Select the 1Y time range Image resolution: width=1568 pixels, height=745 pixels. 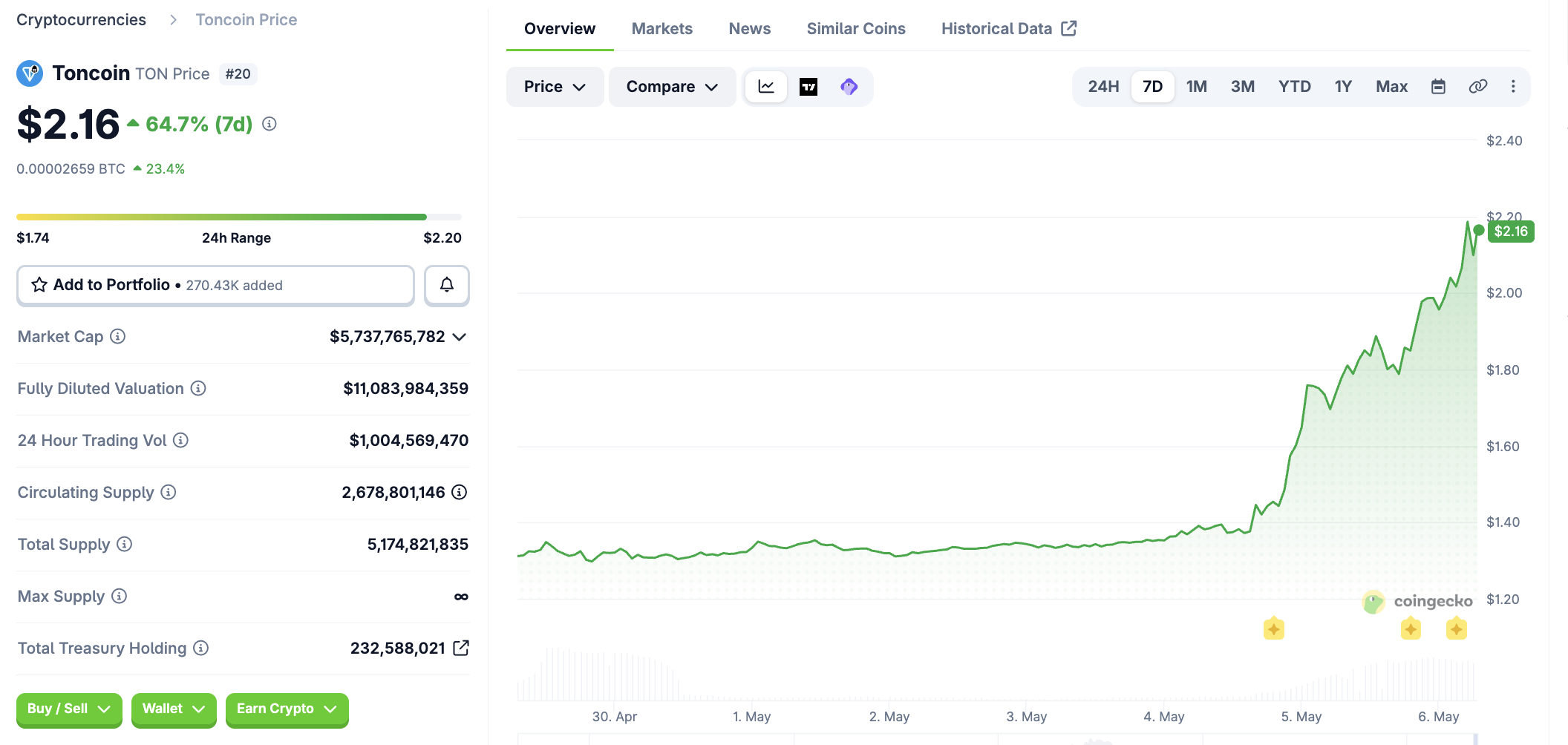1343,87
